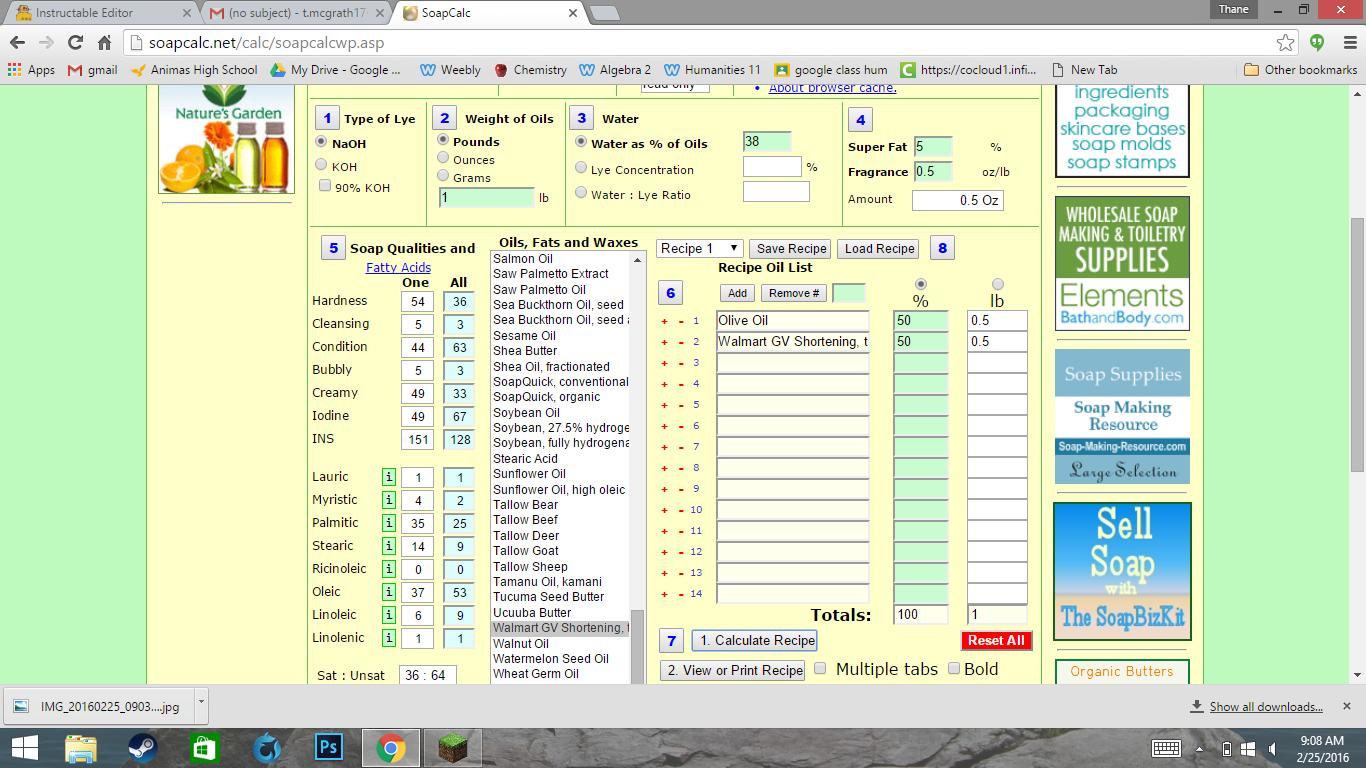The image size is (1366, 768).
Task: Click the Load Recipe button
Action: tap(879, 249)
